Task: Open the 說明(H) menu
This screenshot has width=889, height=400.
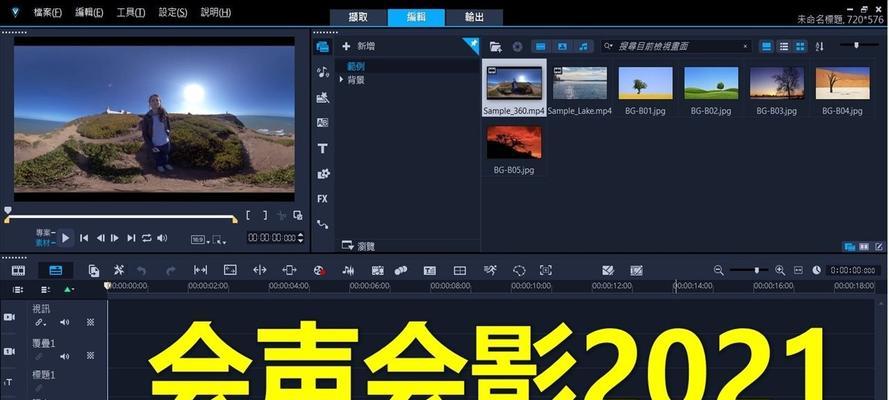Action: [x=215, y=12]
